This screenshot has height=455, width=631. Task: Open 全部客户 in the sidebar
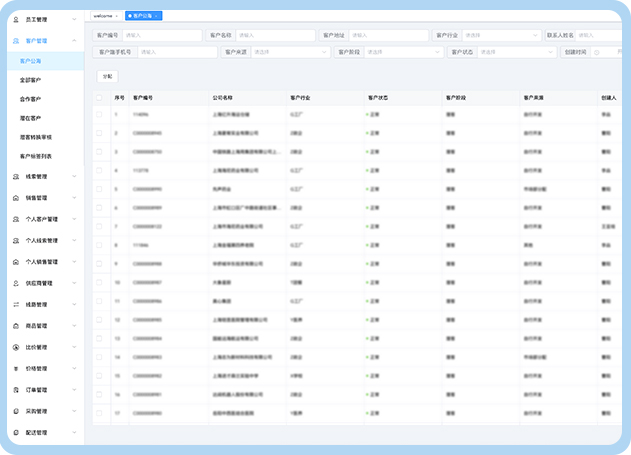[31, 80]
